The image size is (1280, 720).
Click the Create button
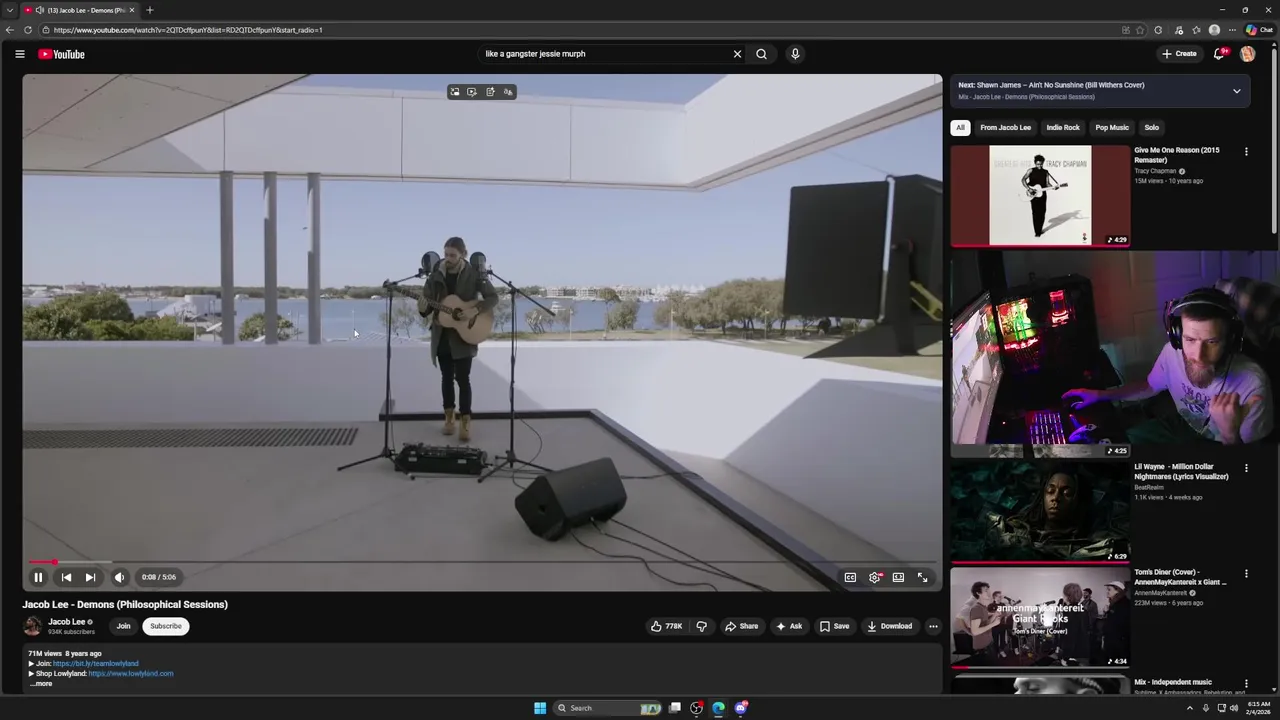[x=1179, y=54]
